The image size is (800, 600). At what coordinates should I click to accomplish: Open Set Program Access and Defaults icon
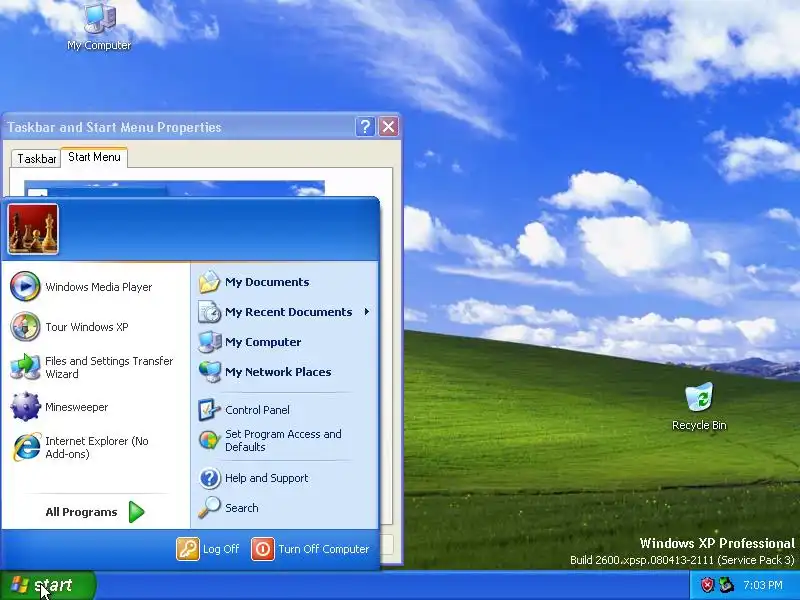click(209, 440)
